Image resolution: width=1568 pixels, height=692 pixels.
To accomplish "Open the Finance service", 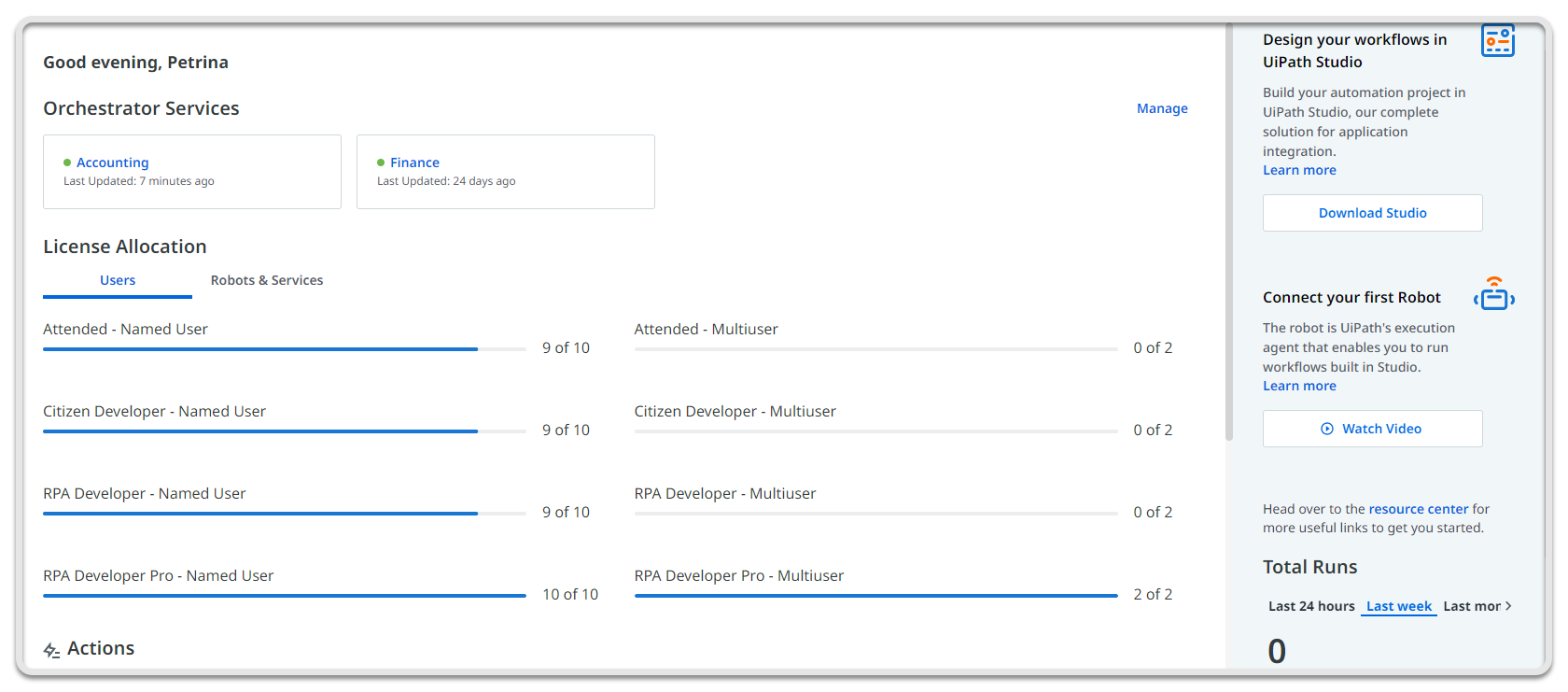I will 414,162.
